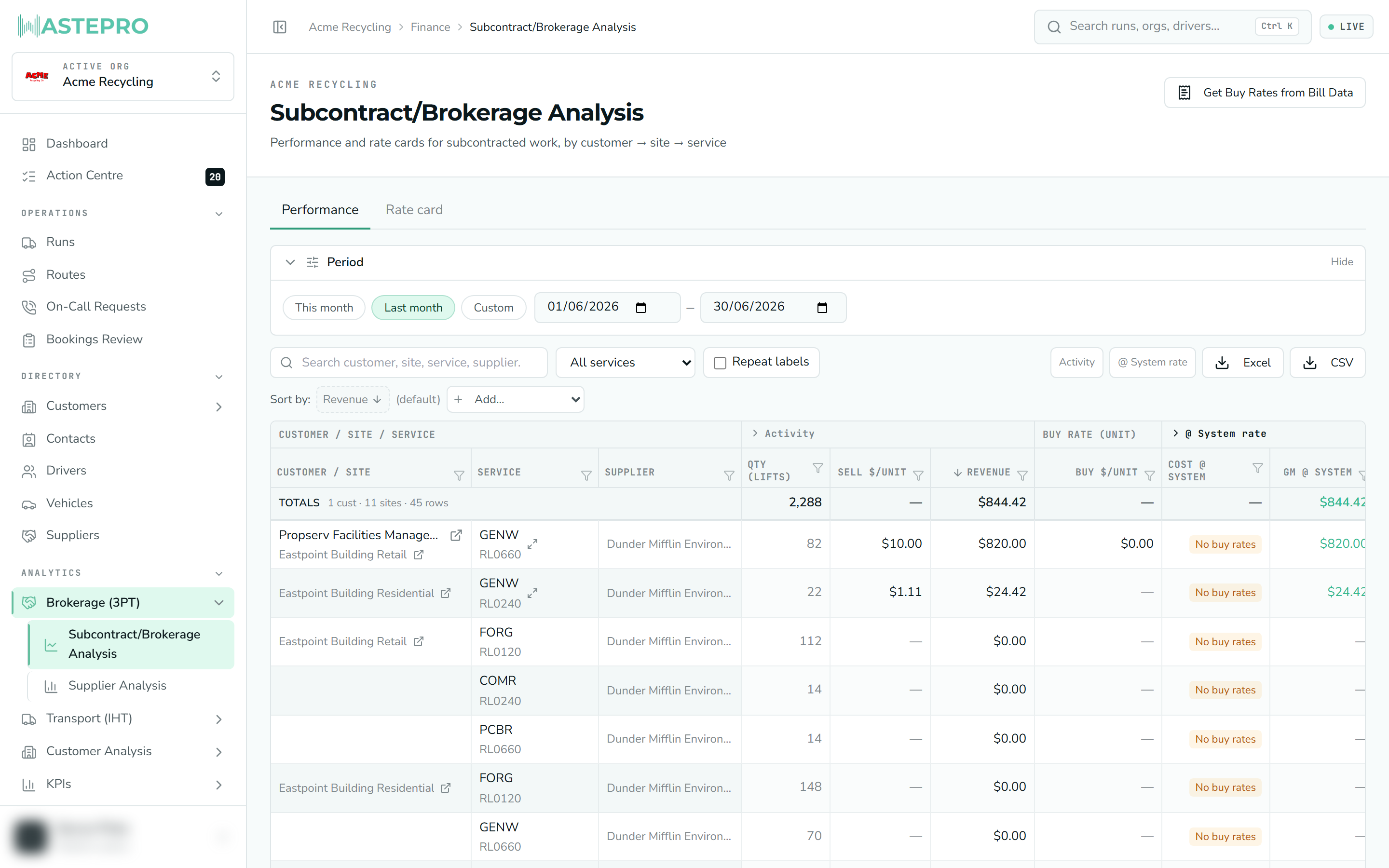The image size is (1389, 868).
Task: Open Bookings Review in sidebar
Action: coord(123,339)
